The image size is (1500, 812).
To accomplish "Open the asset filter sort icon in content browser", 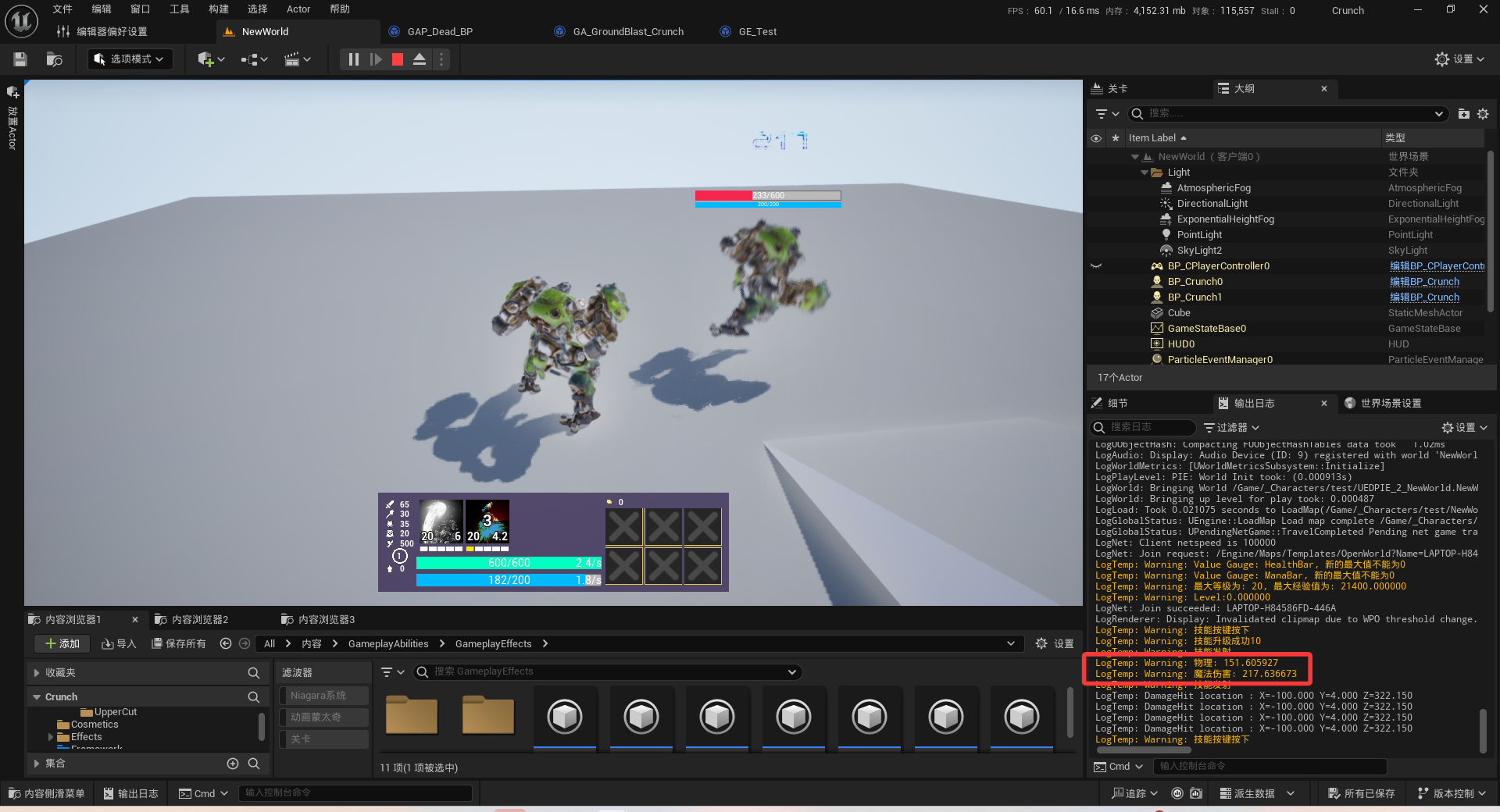I will click(x=392, y=671).
